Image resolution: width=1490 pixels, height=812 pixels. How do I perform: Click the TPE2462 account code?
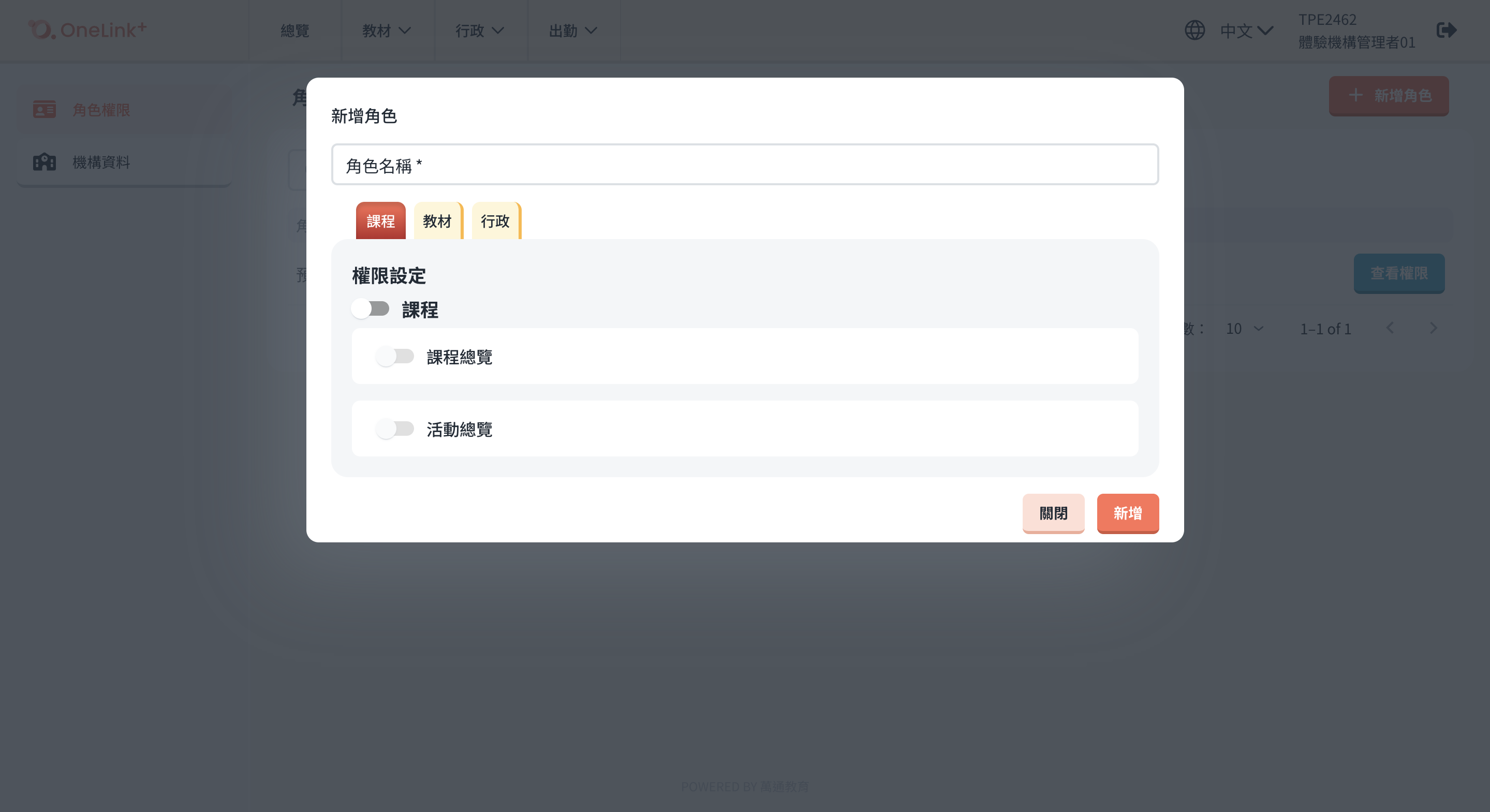1327,20
